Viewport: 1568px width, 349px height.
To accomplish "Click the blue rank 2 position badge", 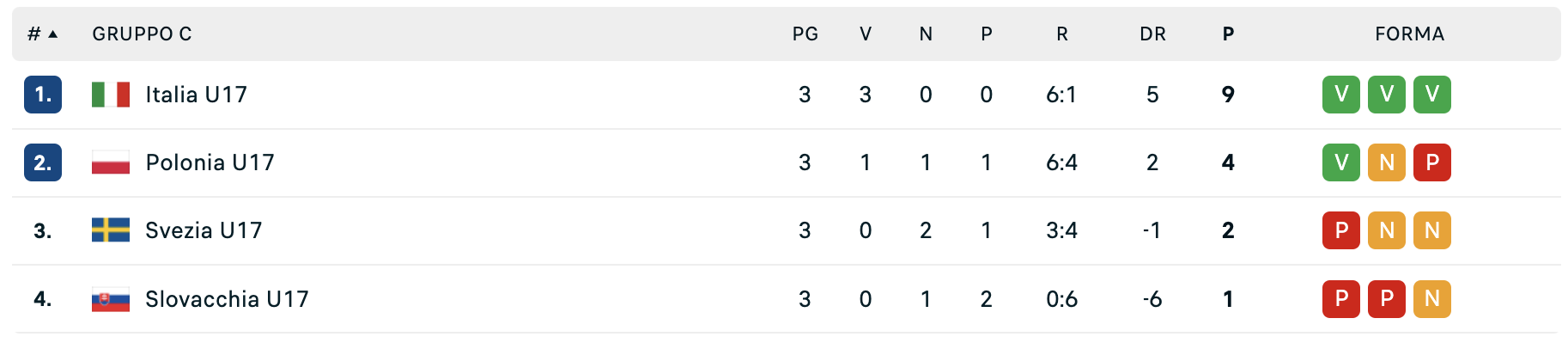I will point(43,162).
